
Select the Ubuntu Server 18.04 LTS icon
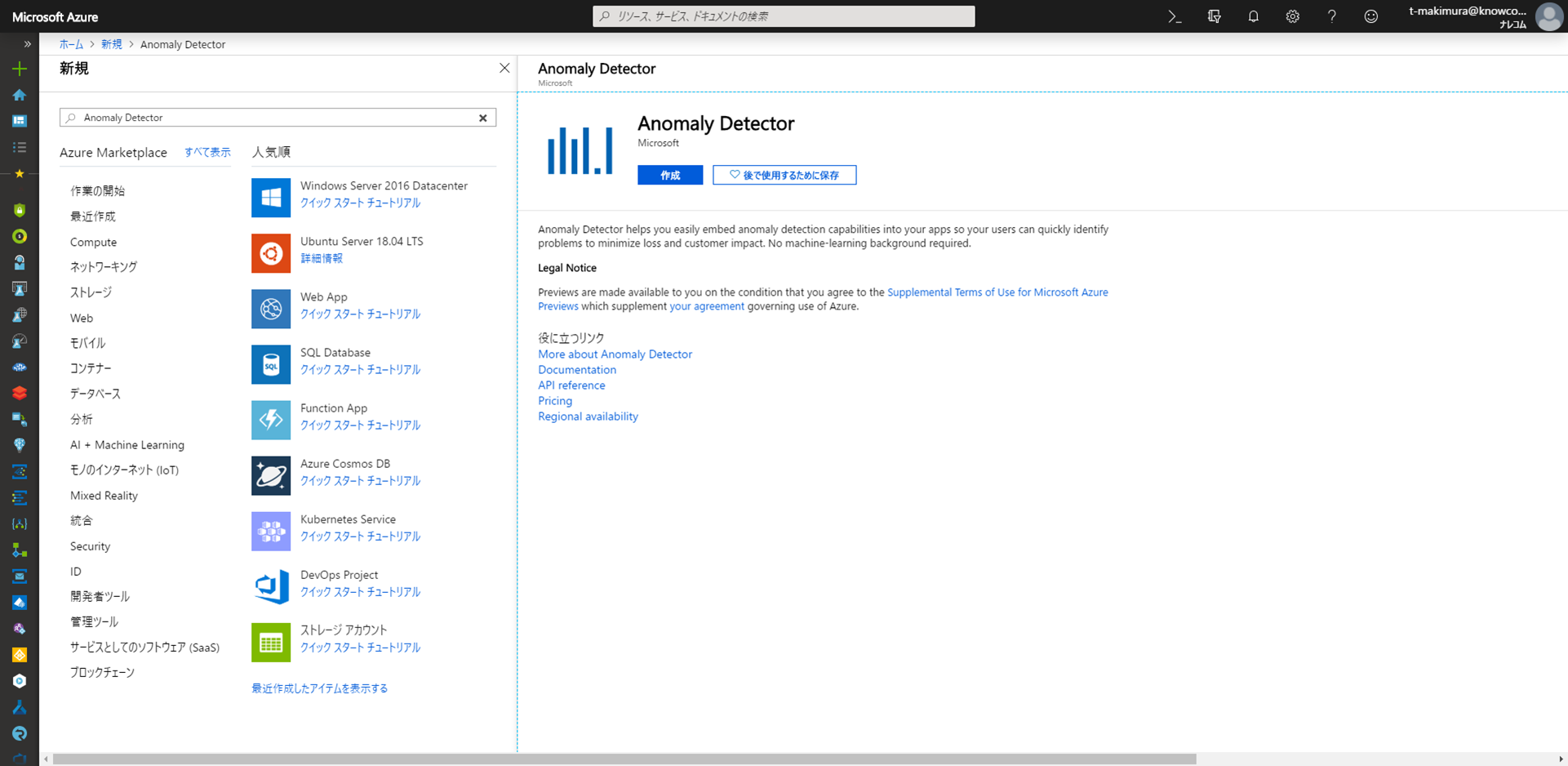pos(271,253)
